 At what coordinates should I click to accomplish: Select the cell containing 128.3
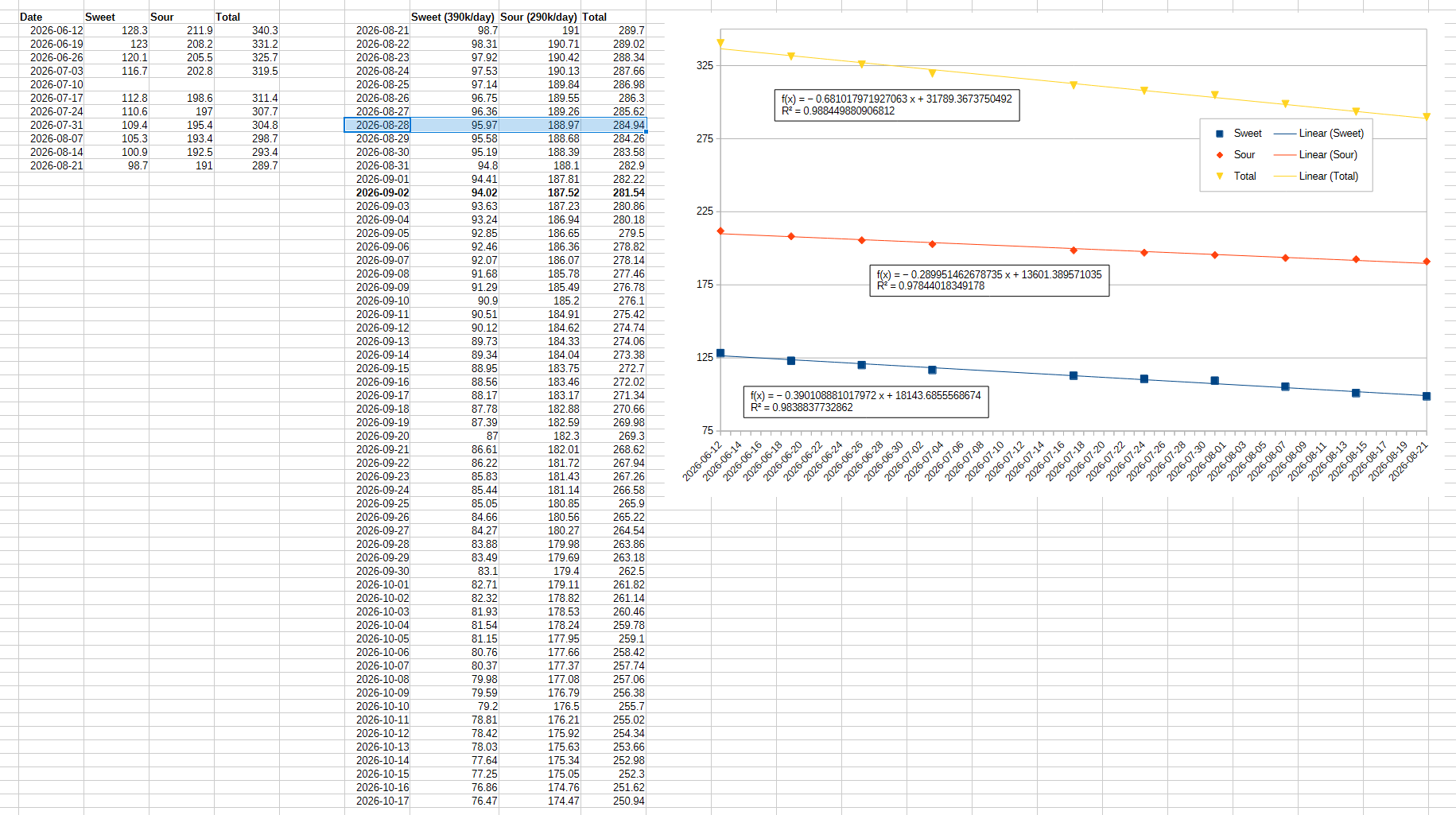116,30
